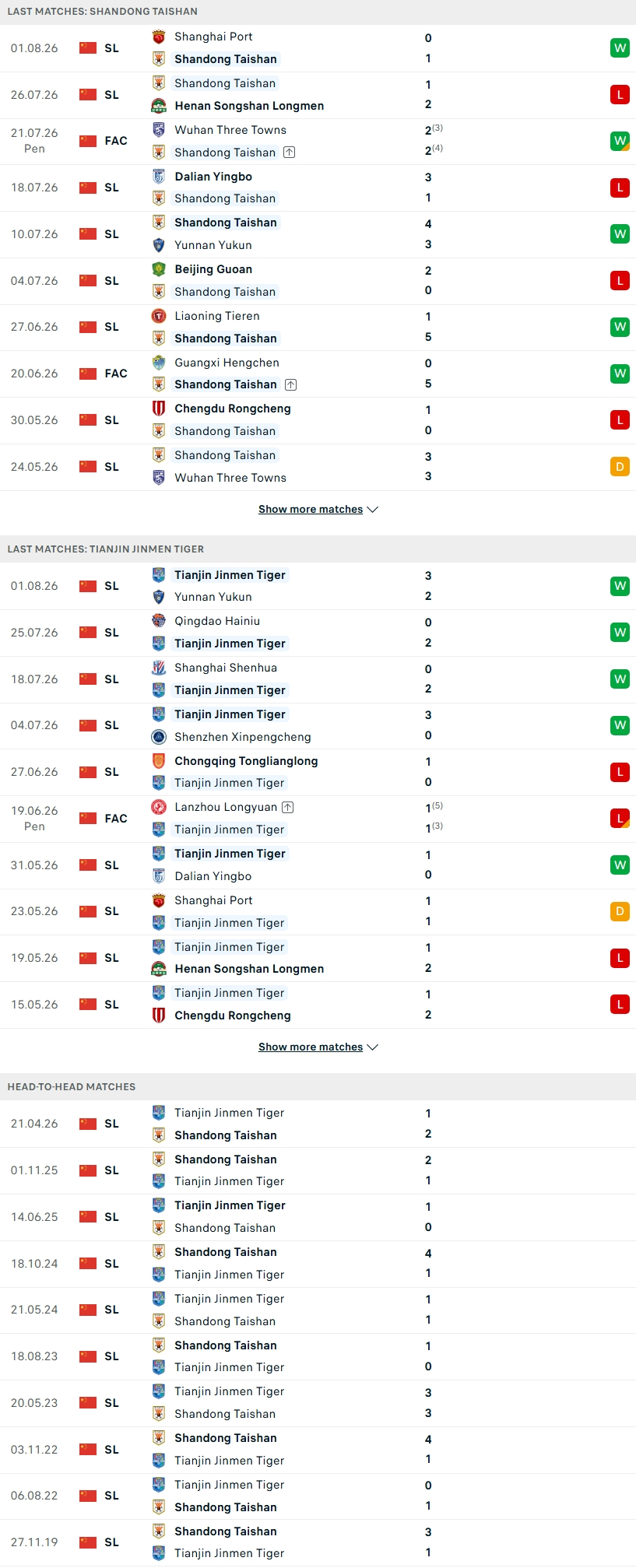The height and width of the screenshot is (1568, 636).
Task: Click Dalian Yingbo crest in 18.07.26 match
Action: tap(159, 177)
